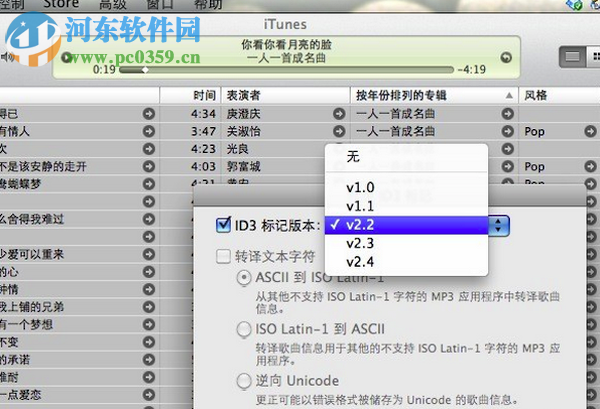600x409 pixels.
Task: Click the 风格 column header
Action: 559,95
